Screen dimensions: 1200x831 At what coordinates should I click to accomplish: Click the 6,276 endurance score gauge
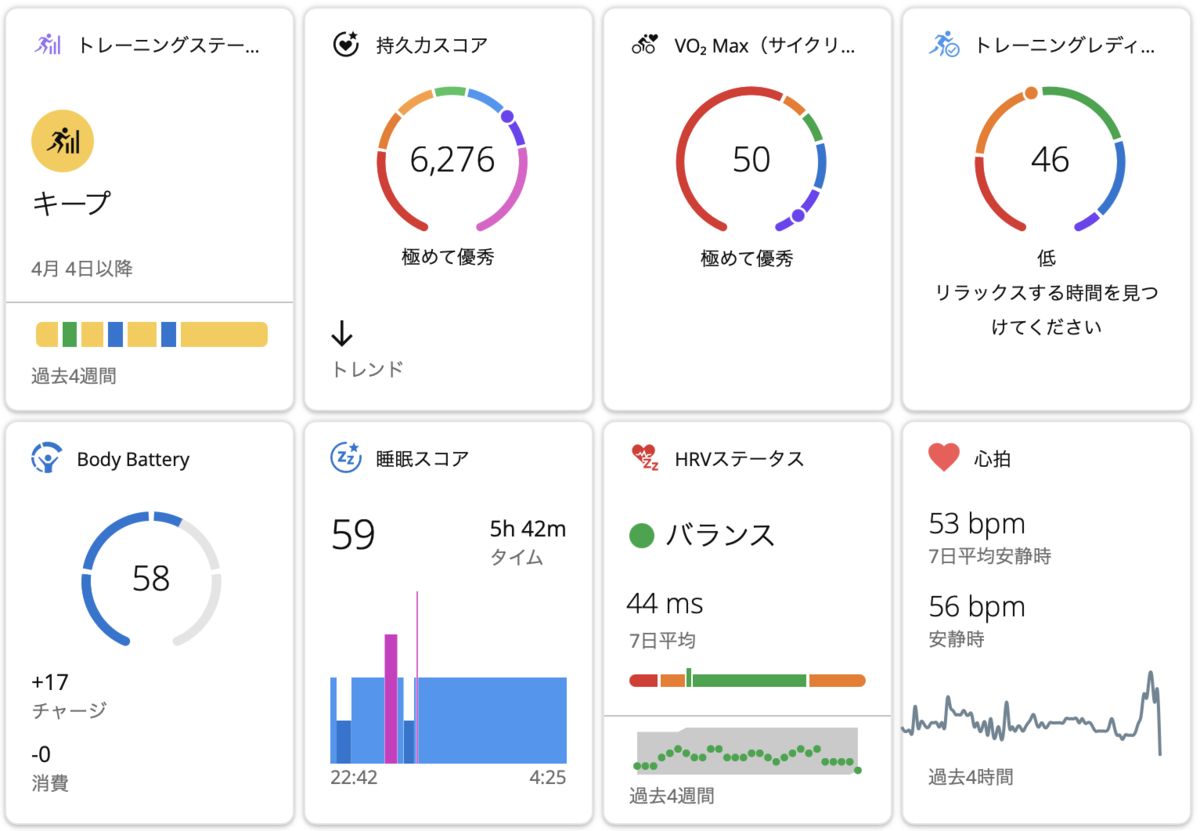(453, 158)
